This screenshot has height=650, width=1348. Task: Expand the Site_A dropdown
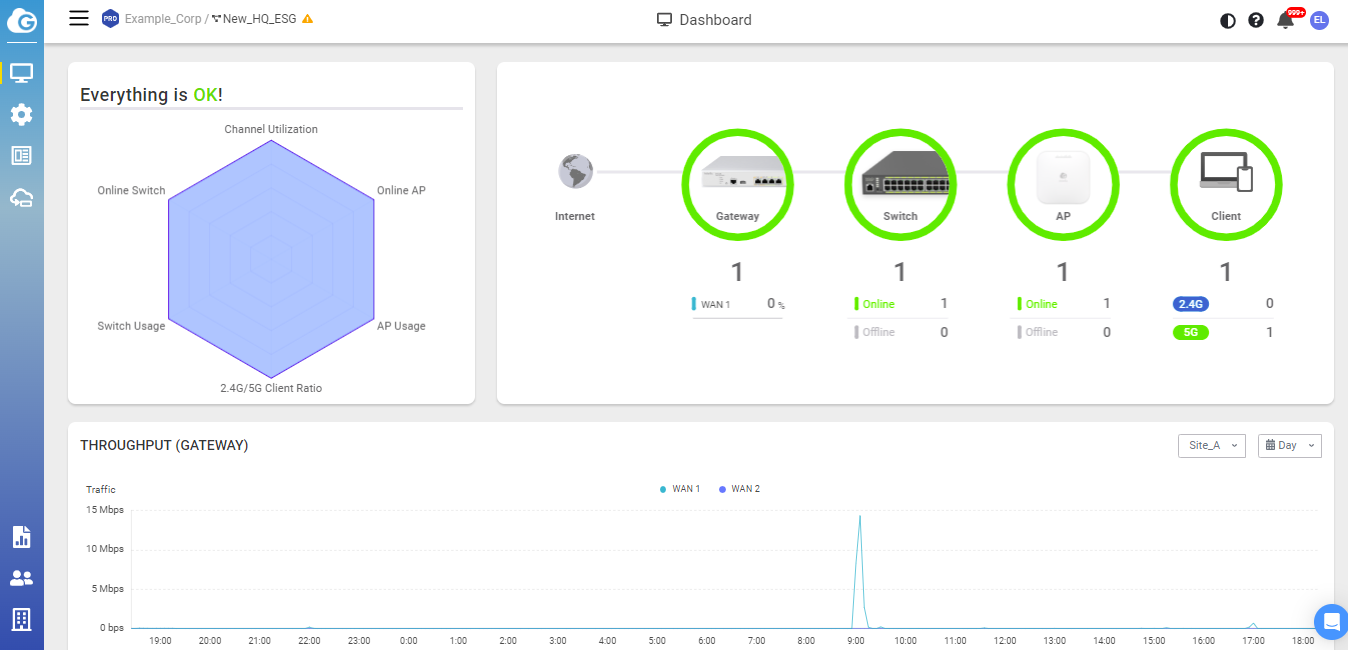[x=1211, y=445]
